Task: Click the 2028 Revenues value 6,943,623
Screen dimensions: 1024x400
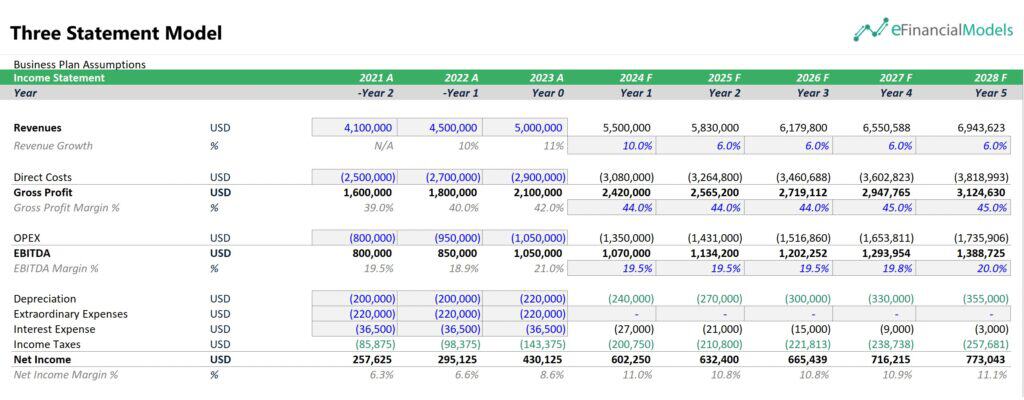Action: (x=980, y=128)
